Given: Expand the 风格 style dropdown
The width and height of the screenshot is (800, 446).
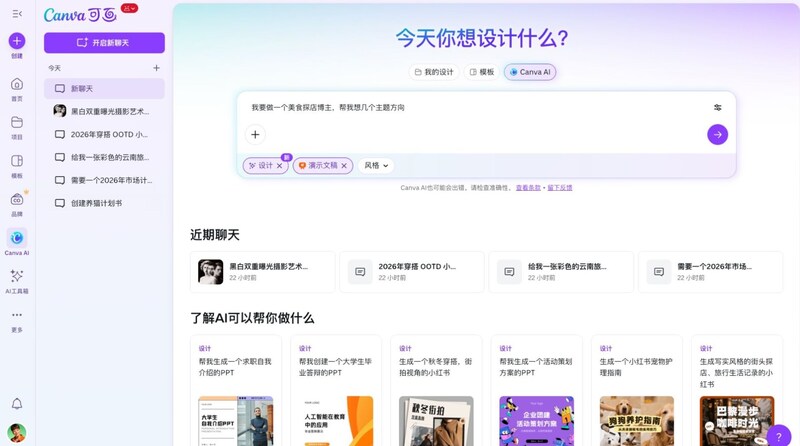Looking at the screenshot, I should (x=377, y=166).
